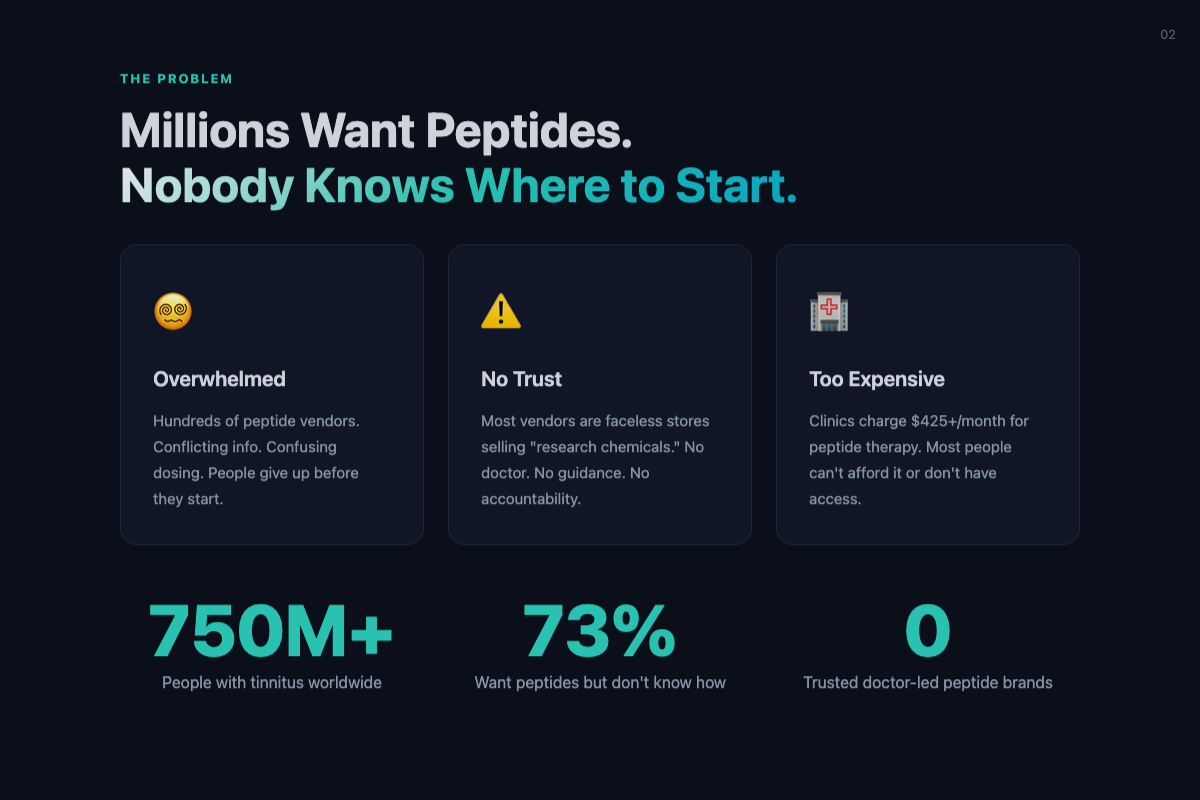Select the Too Expensive card heading
This screenshot has height=800, width=1200.
[877, 380]
